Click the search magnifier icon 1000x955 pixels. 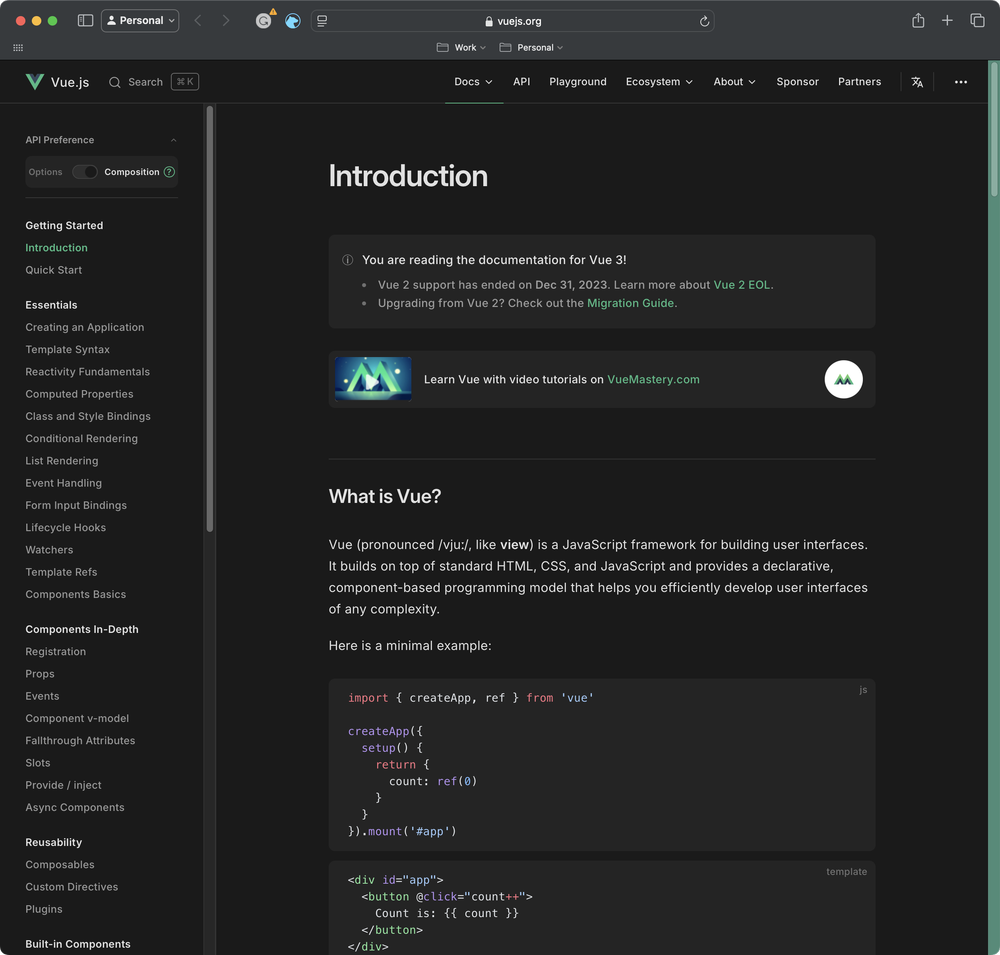(x=115, y=82)
